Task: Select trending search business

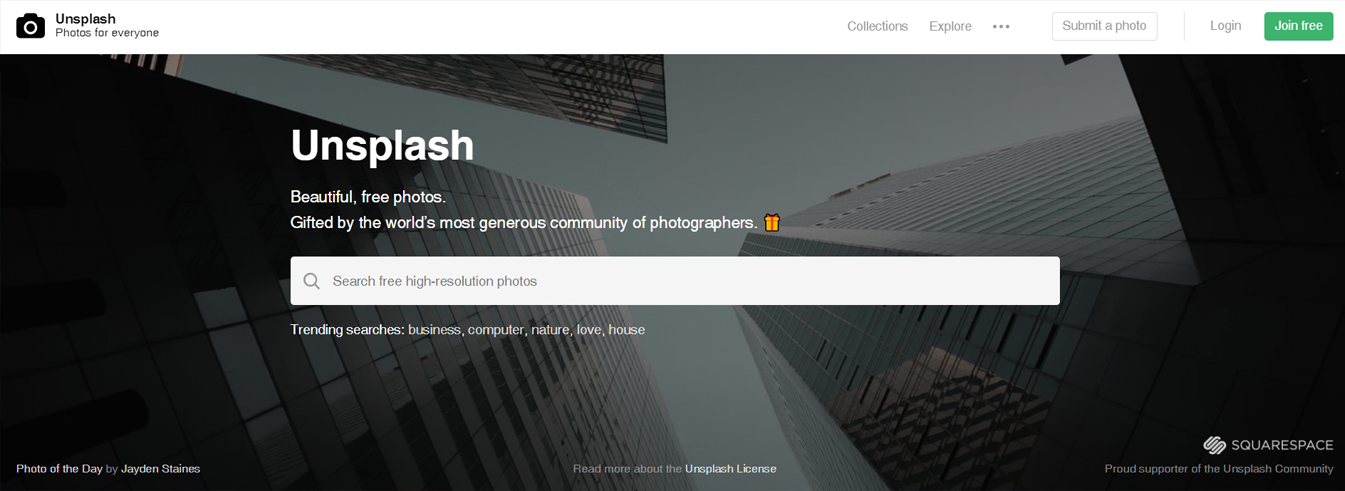Action: (x=434, y=330)
